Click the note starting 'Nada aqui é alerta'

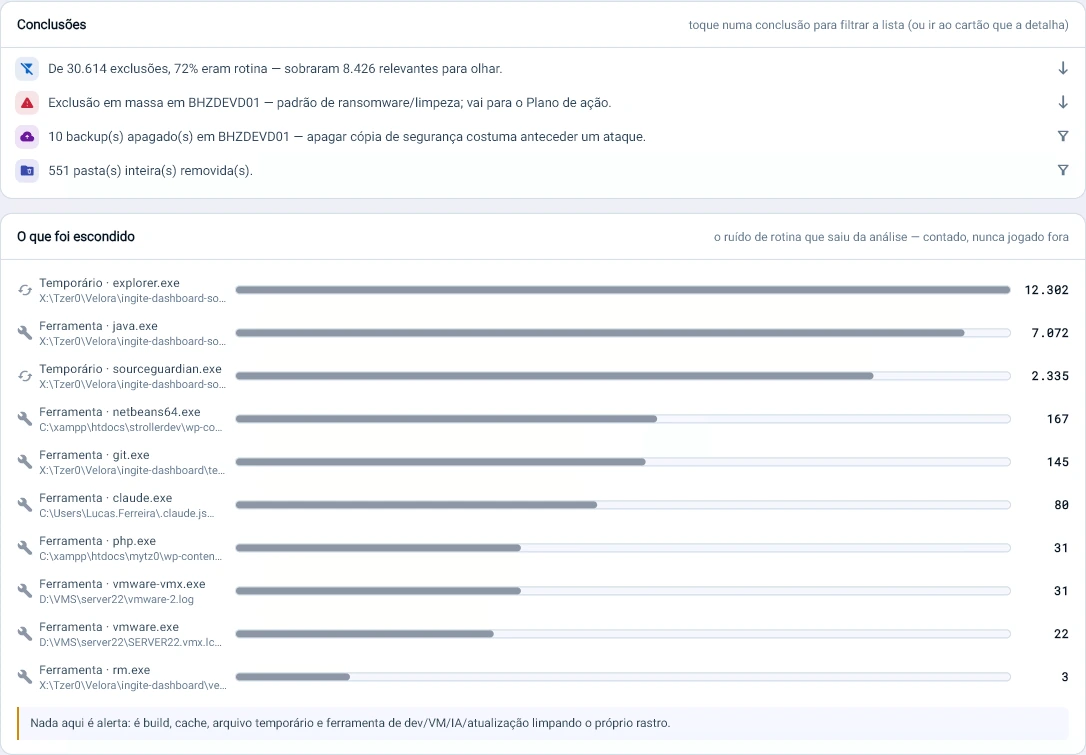543,723
